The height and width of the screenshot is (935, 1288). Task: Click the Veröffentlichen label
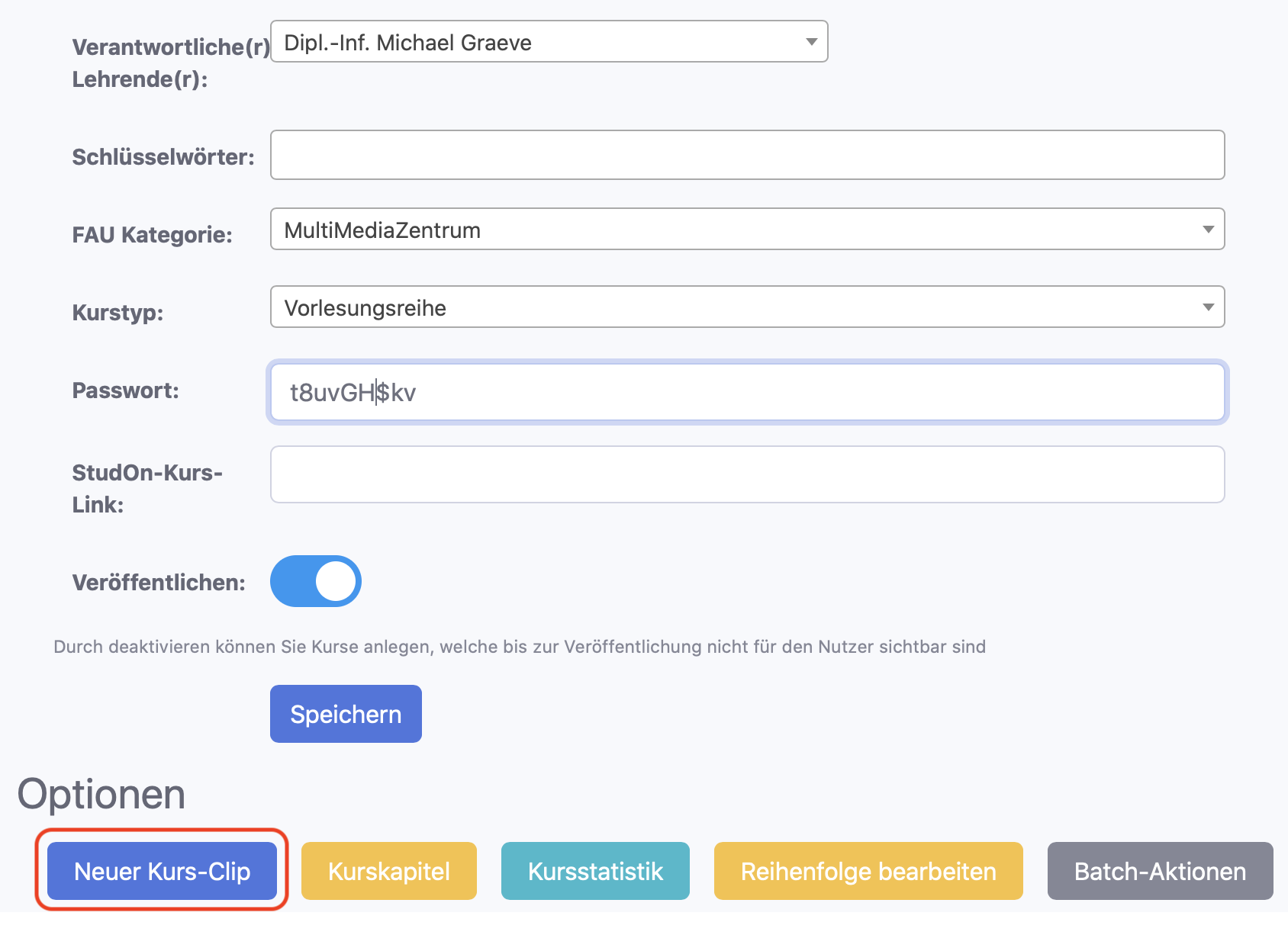click(x=159, y=583)
